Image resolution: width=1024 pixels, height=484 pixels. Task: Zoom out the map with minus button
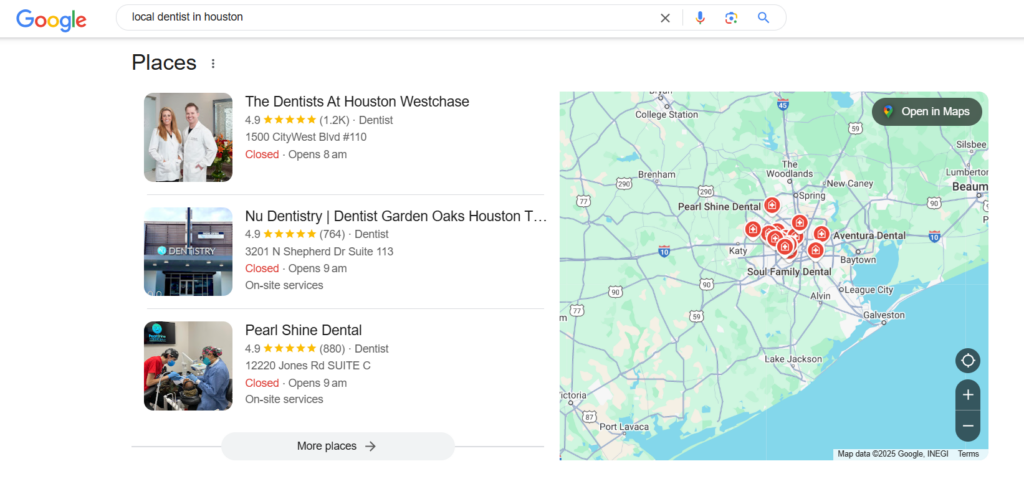[x=968, y=427]
